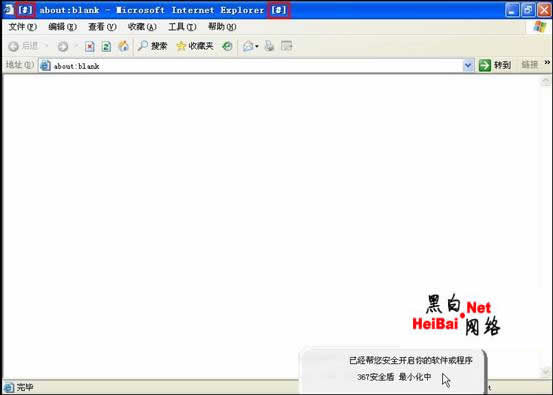The width and height of the screenshot is (553, 395).
Task: Open the 文件(F) menu
Action: 23,27
